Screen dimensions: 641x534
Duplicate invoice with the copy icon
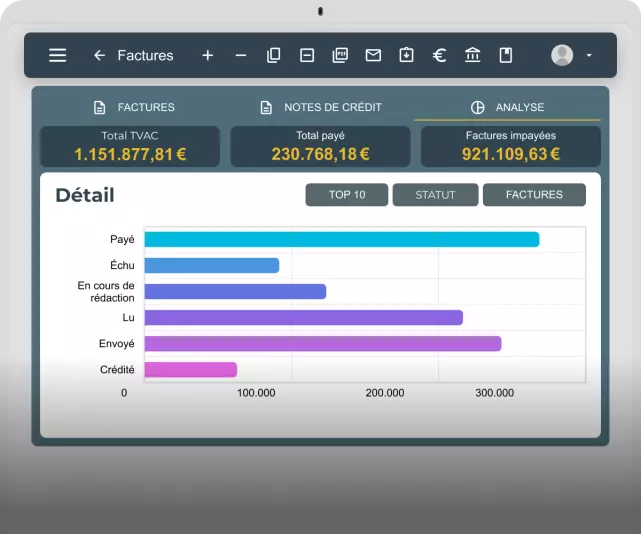pos(273,55)
